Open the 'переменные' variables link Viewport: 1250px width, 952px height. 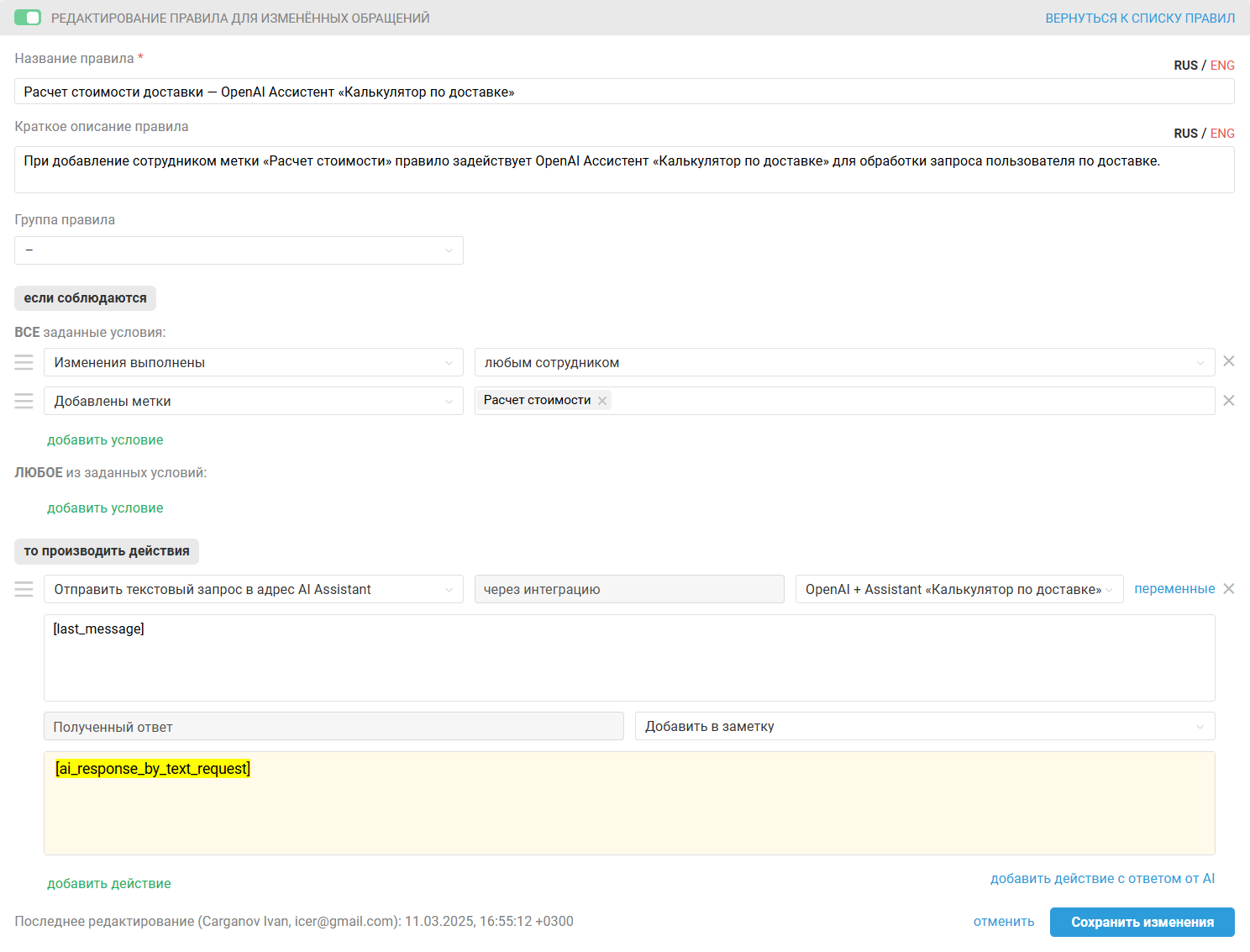[1174, 589]
